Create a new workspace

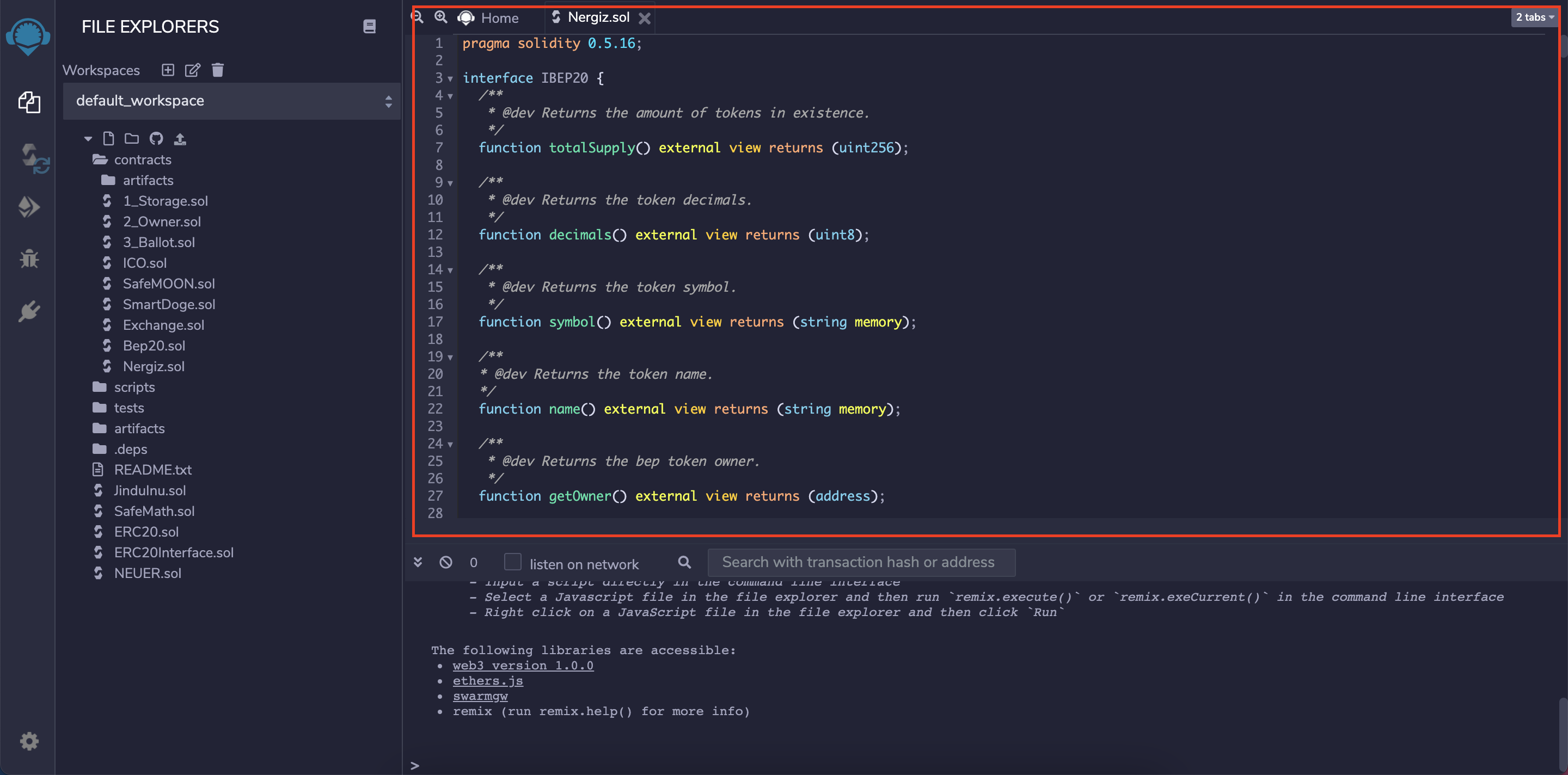[x=168, y=70]
